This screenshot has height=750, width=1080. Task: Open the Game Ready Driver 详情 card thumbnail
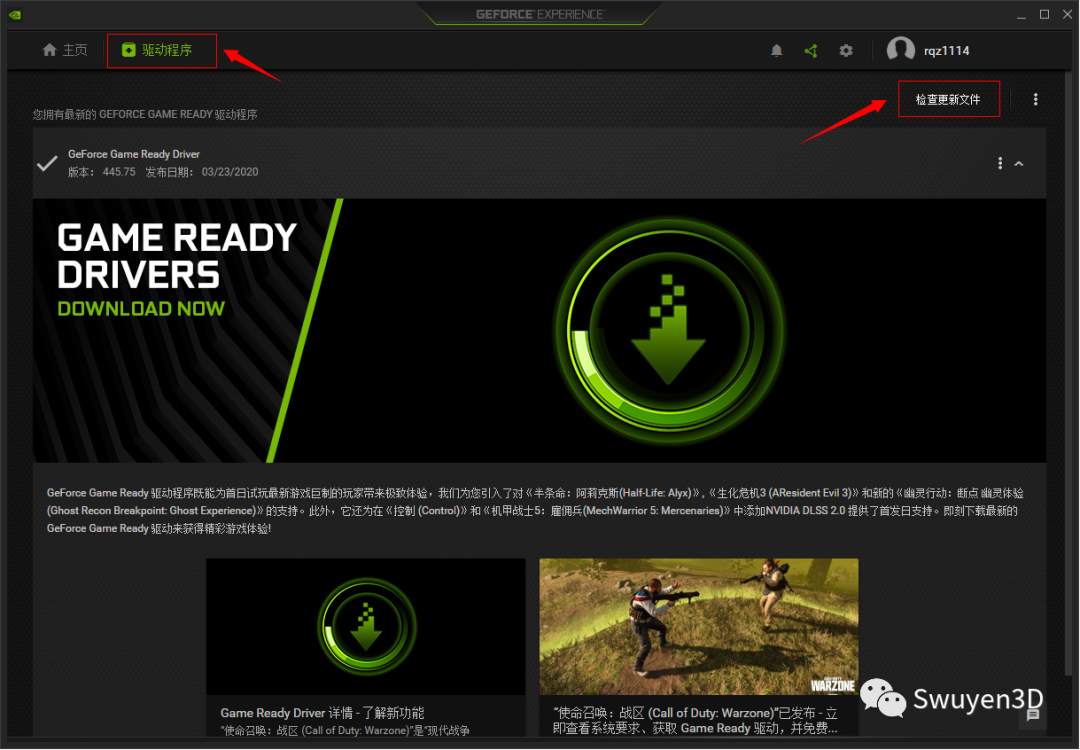[366, 626]
